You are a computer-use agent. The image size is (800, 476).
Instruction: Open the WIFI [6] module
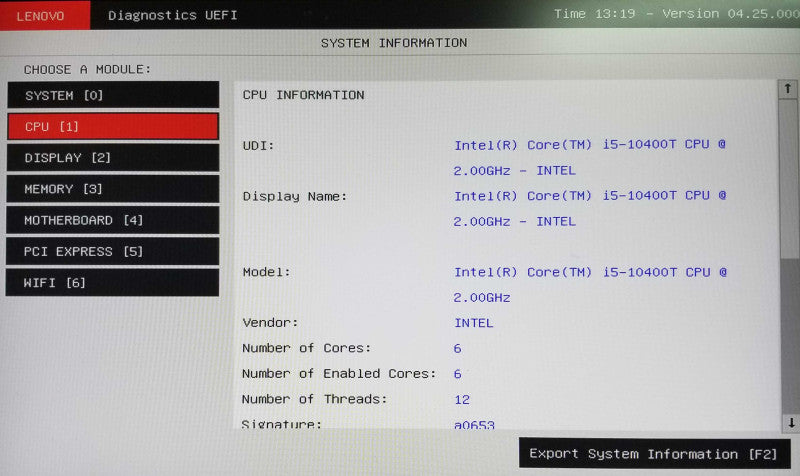coord(112,283)
